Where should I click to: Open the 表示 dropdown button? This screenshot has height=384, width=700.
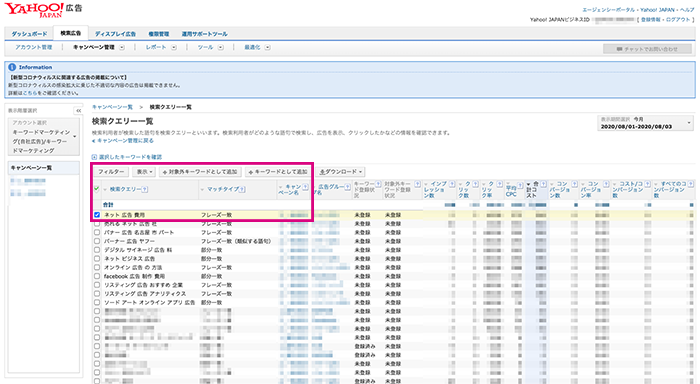tap(144, 172)
